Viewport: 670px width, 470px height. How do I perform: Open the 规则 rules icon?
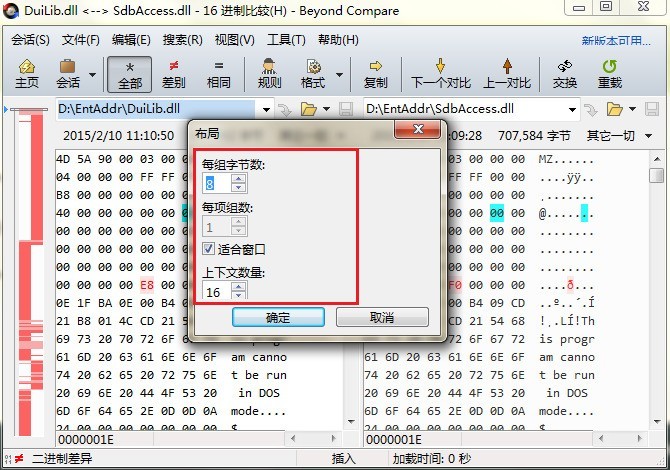click(x=269, y=74)
